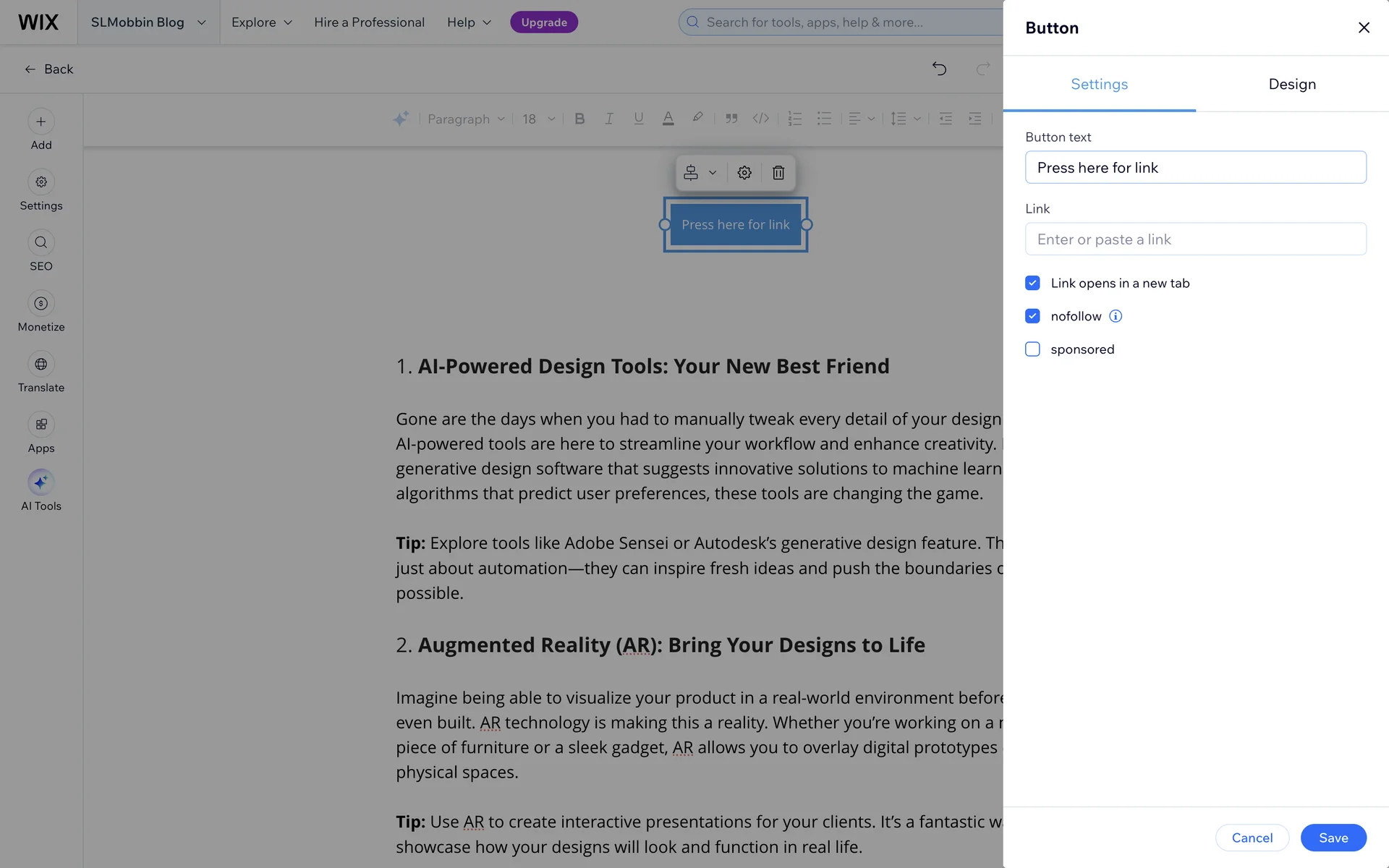1389x868 pixels.
Task: Click the Translate globe icon
Action: 41,365
